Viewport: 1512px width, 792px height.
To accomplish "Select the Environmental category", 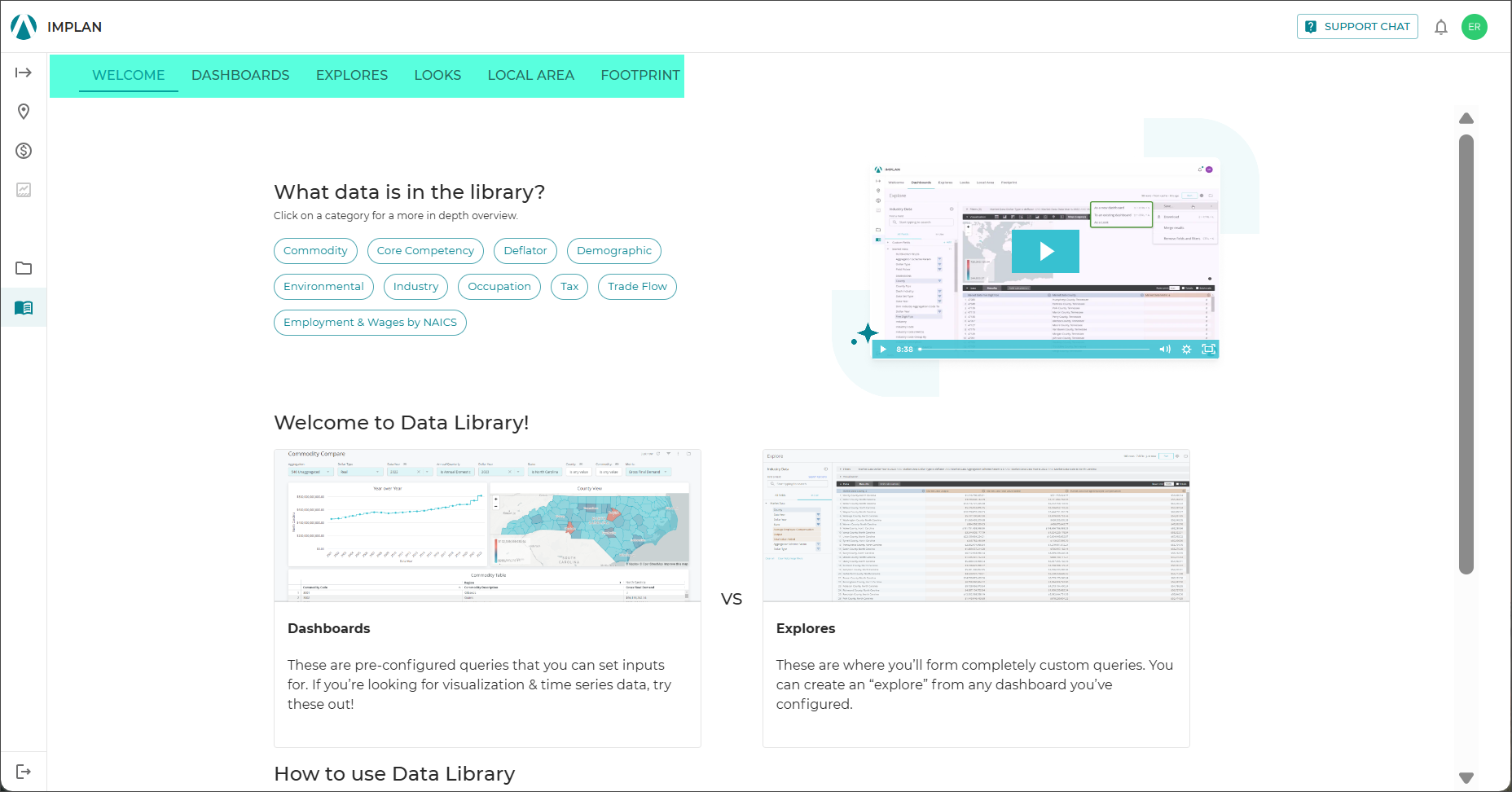I will pyautogui.click(x=323, y=287).
